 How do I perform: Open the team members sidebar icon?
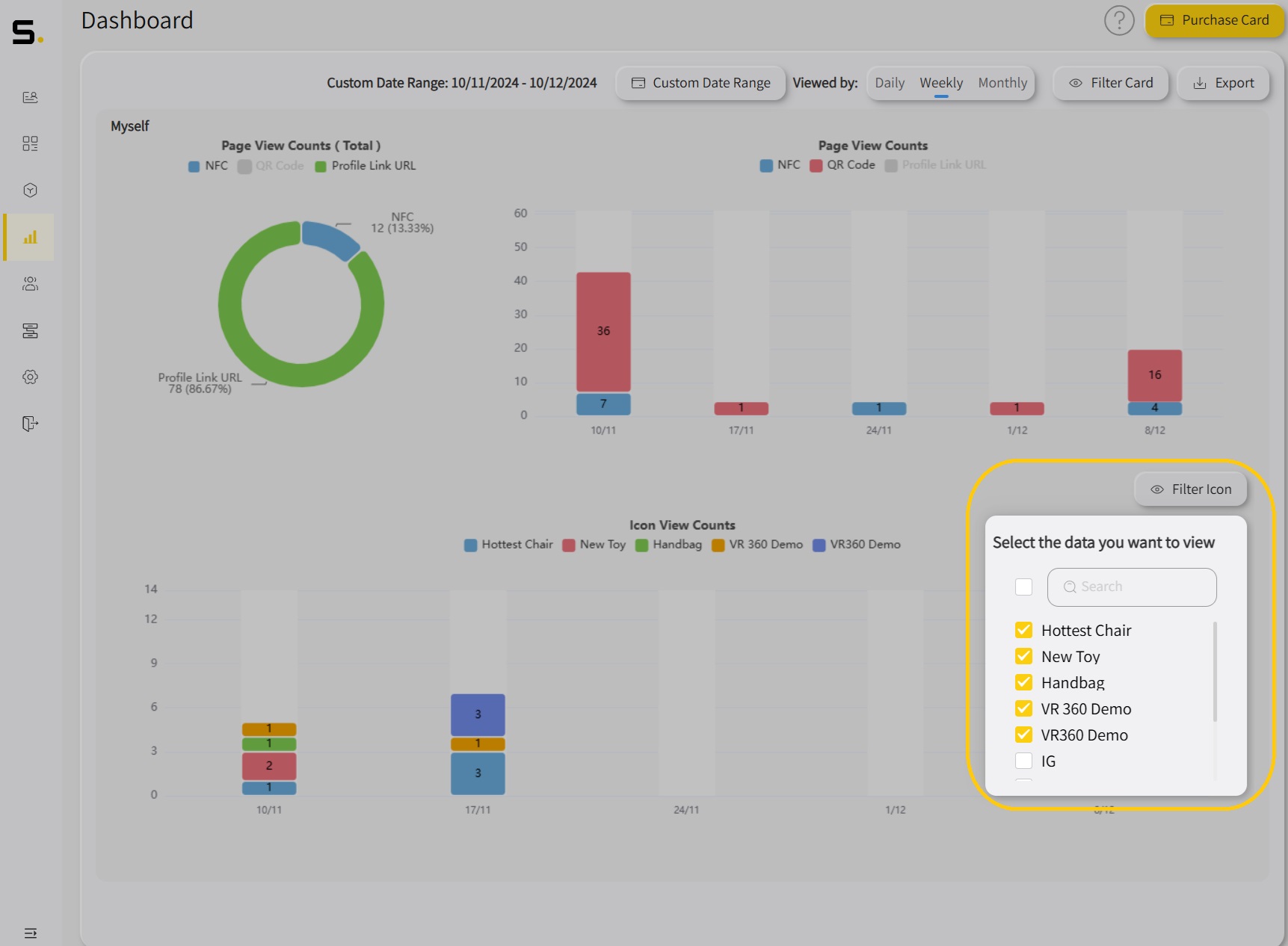tap(30, 284)
